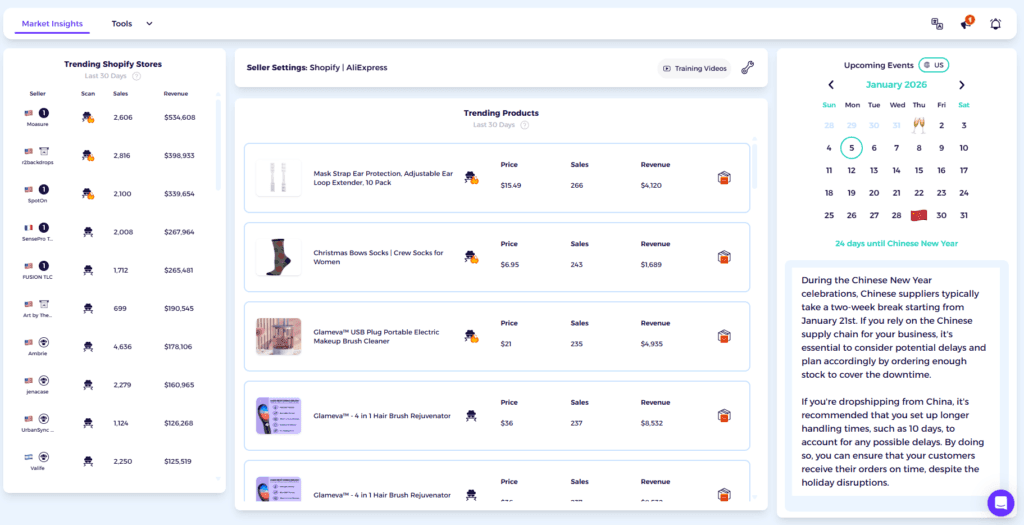Go to previous month in calendar
Screen dimensions: 1024x525
pyautogui.click(x=831, y=85)
